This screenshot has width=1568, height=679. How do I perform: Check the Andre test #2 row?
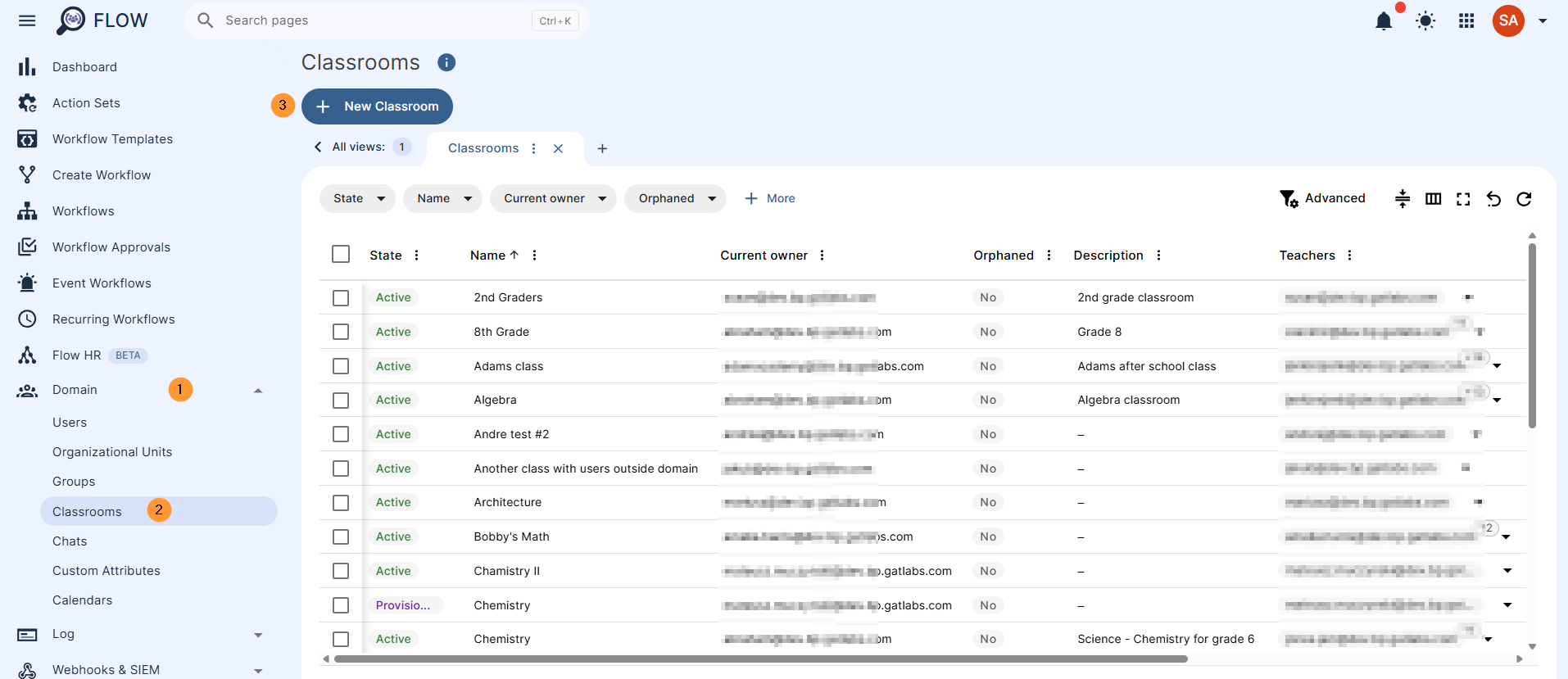pyautogui.click(x=341, y=434)
